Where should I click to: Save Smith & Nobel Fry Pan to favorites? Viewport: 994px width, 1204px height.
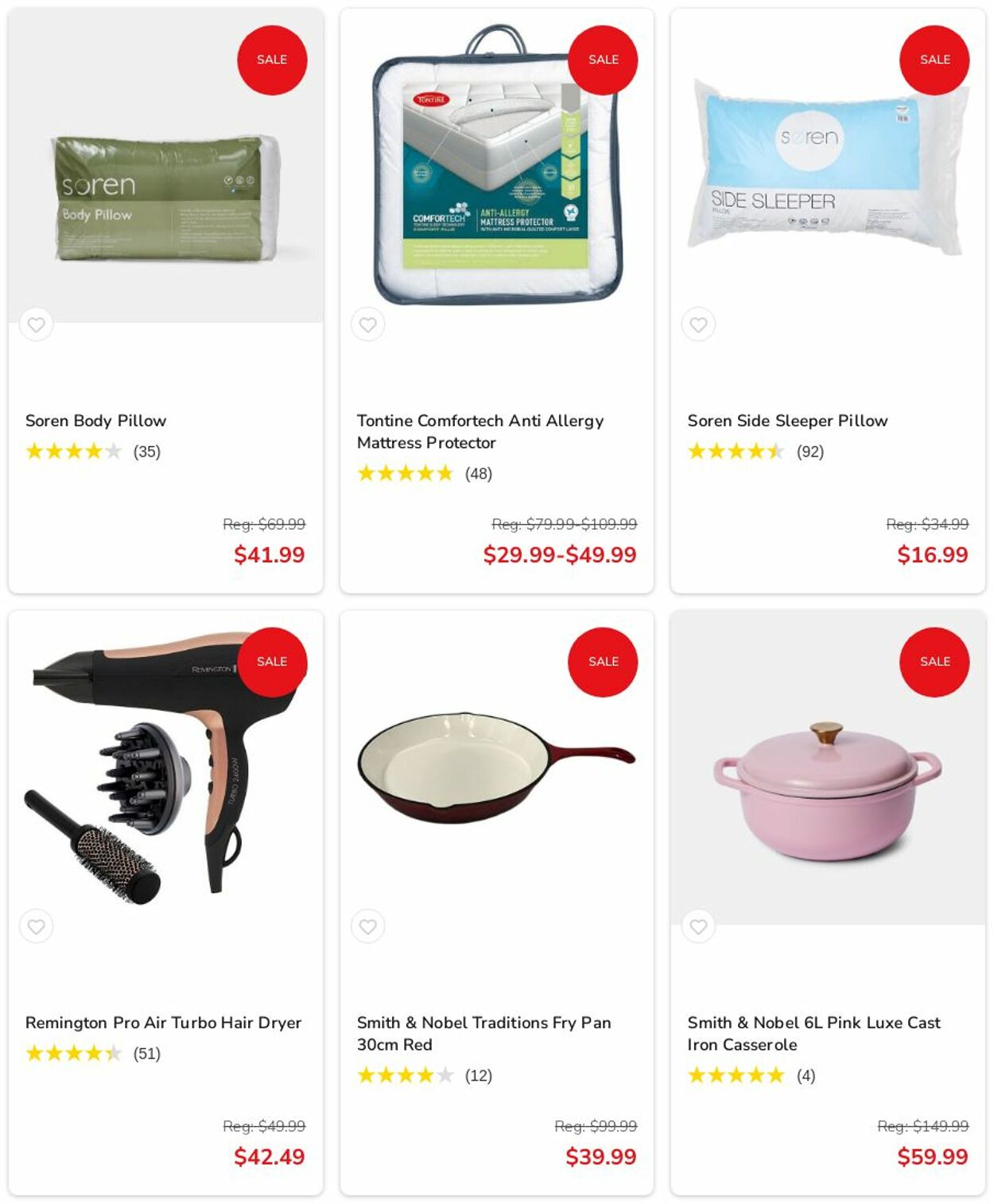(x=367, y=926)
